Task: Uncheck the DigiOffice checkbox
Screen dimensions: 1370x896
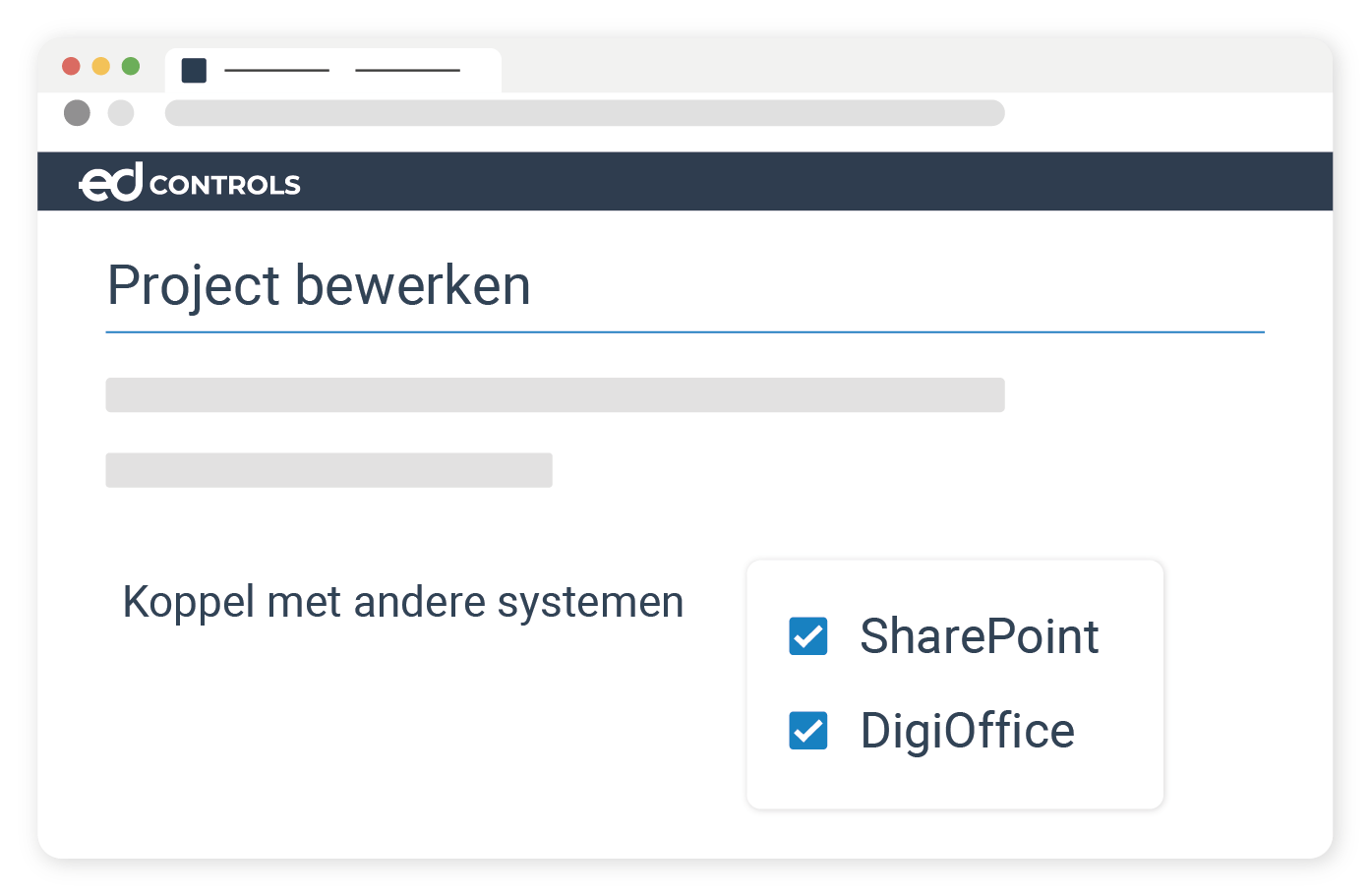Action: [x=808, y=731]
